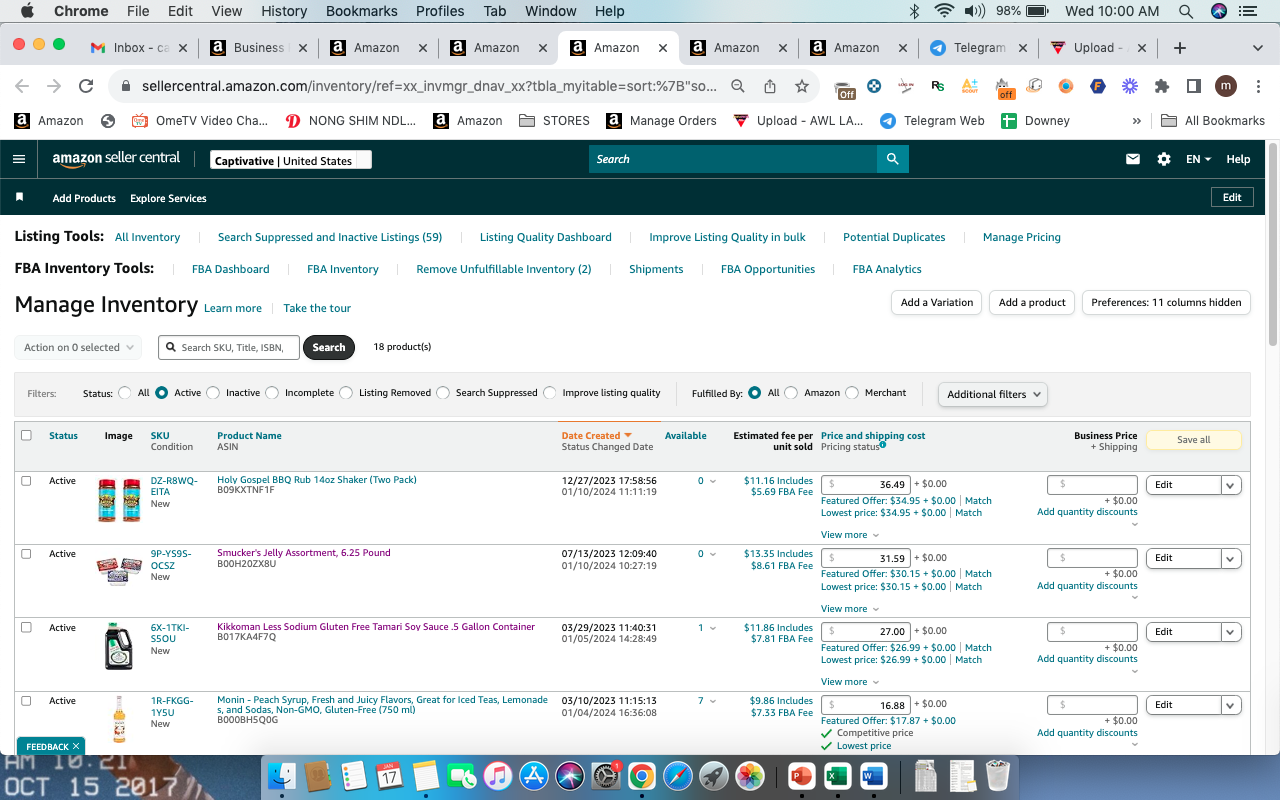This screenshot has width=1280, height=800.
Task: Open Smucker's Jelly Assortment product link
Action: (x=304, y=553)
